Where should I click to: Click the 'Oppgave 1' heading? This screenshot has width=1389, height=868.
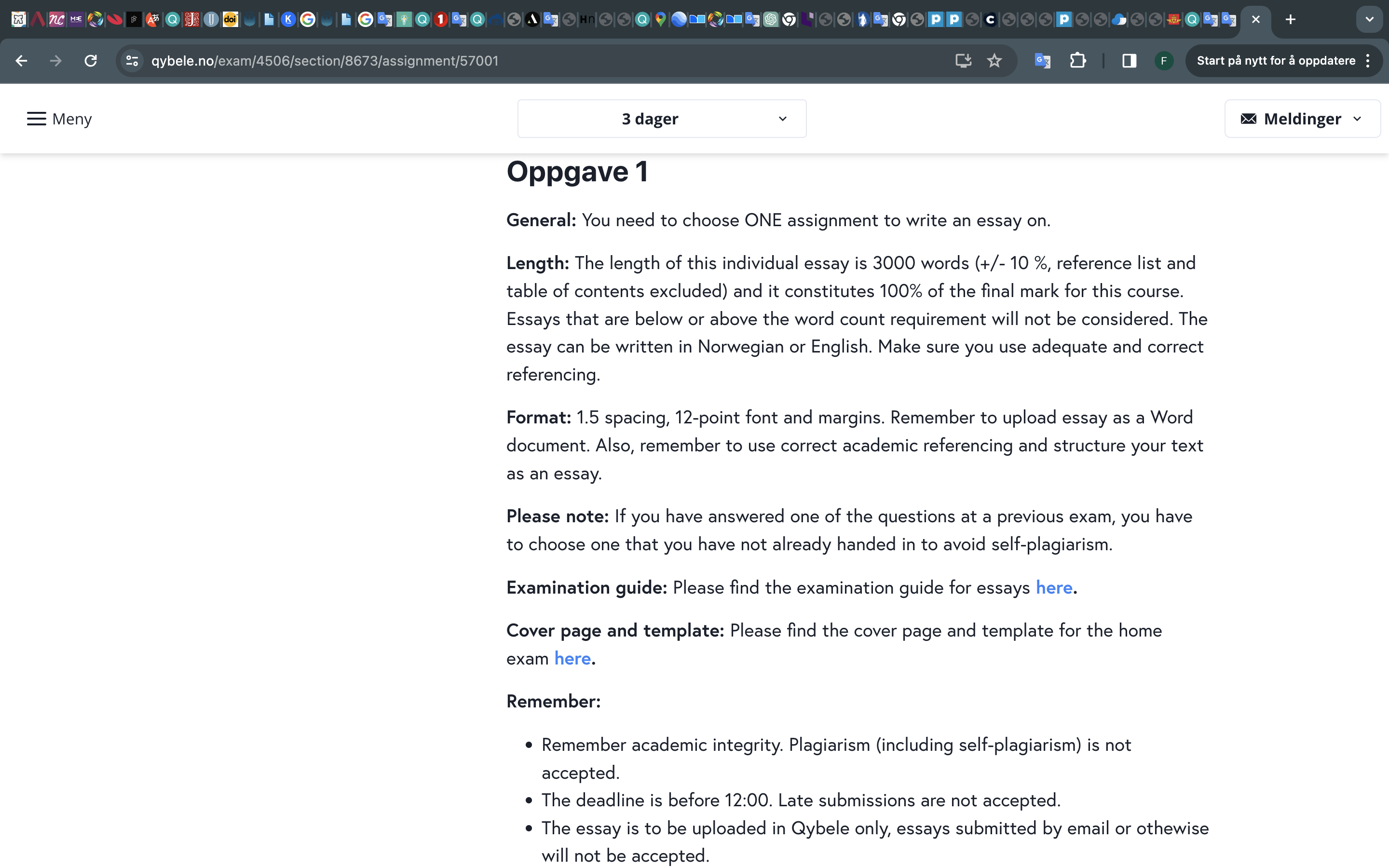(x=577, y=171)
